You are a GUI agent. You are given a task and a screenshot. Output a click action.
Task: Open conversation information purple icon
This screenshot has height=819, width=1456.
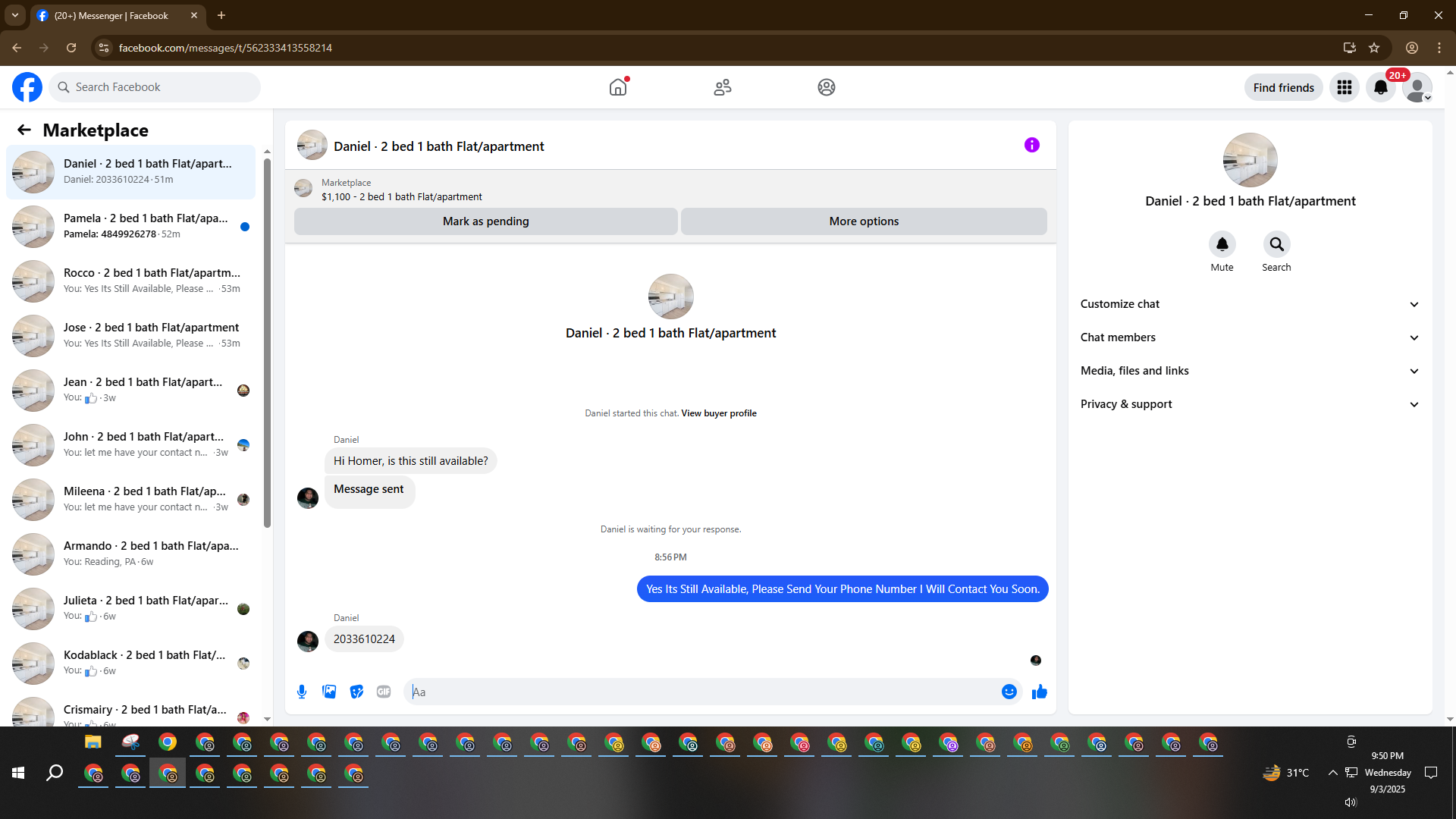(1032, 145)
